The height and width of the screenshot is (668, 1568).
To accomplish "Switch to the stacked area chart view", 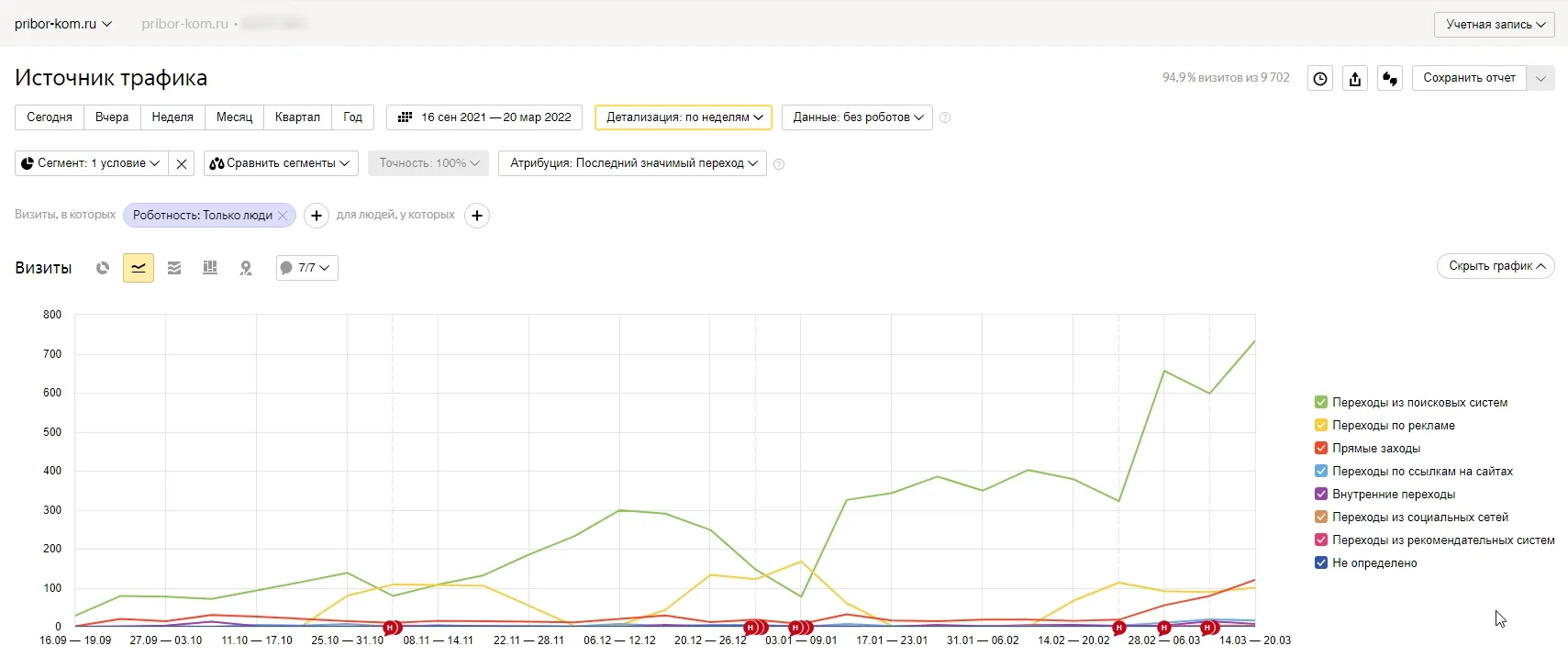I will pyautogui.click(x=174, y=268).
